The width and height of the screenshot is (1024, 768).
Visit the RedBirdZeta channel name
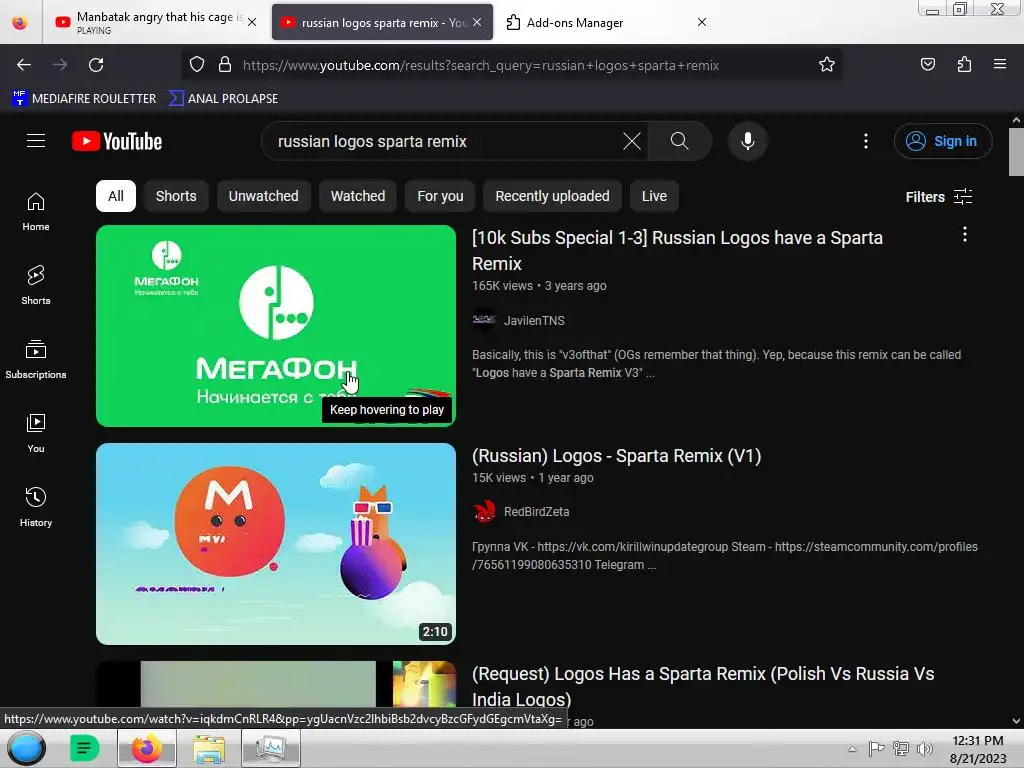[x=536, y=512]
